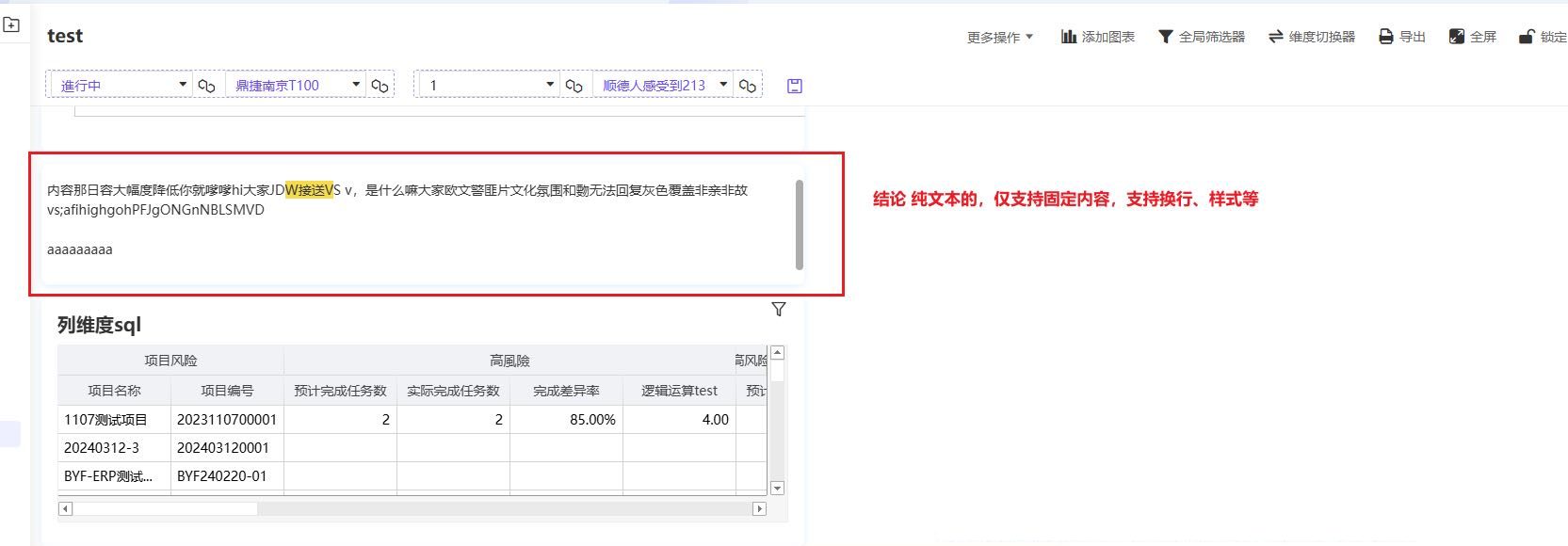Select the 4.00 cell

pos(679,420)
